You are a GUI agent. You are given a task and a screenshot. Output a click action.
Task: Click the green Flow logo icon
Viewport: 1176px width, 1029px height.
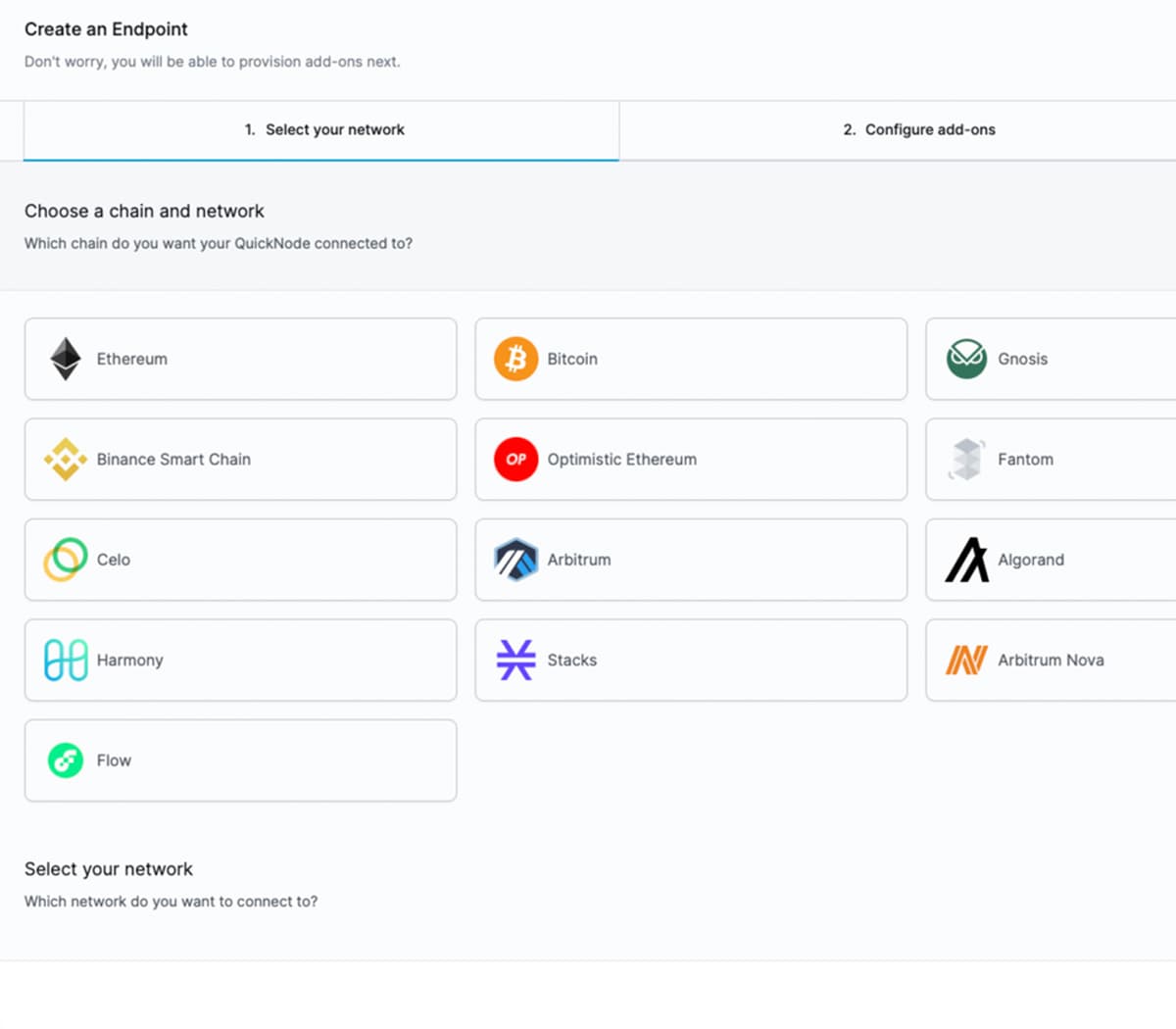coord(66,760)
